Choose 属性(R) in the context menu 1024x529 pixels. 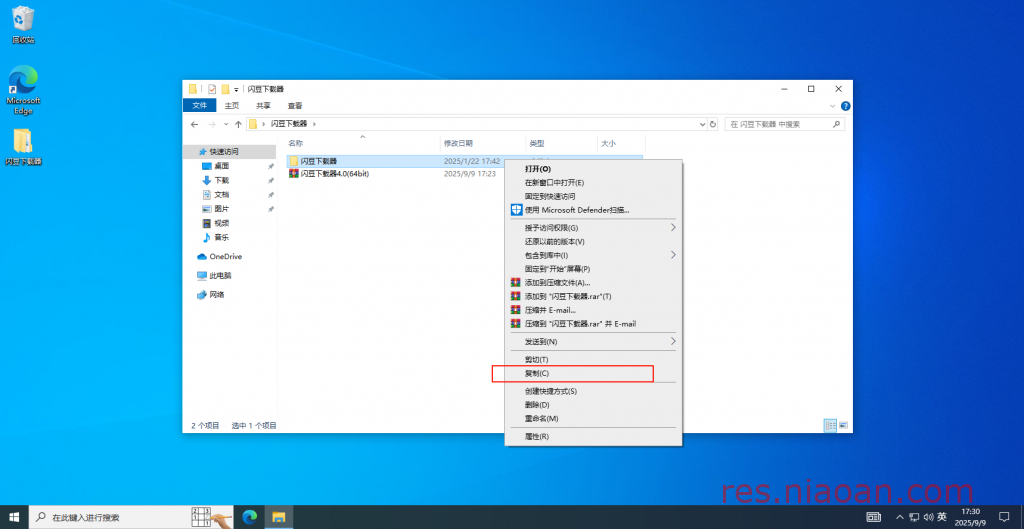pos(593,436)
